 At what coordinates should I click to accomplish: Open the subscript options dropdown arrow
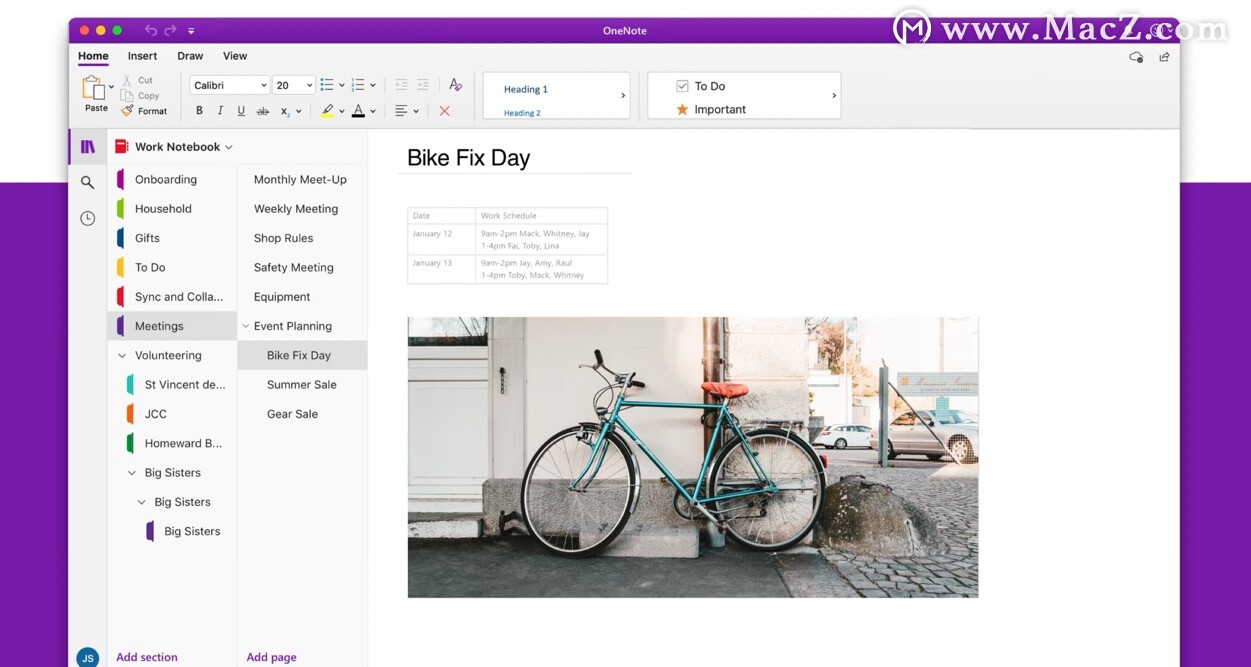point(298,112)
